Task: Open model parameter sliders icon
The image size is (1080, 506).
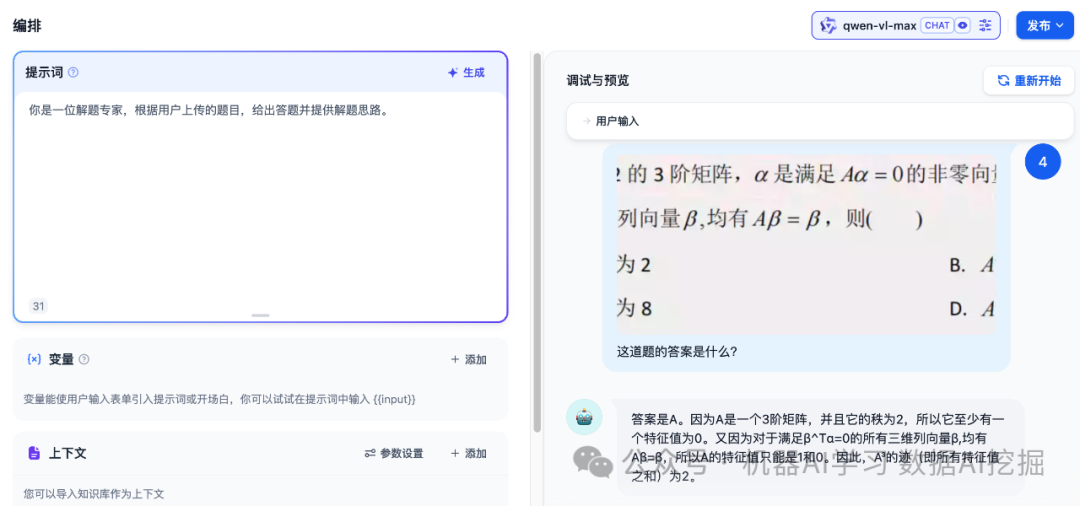Action: [986, 26]
